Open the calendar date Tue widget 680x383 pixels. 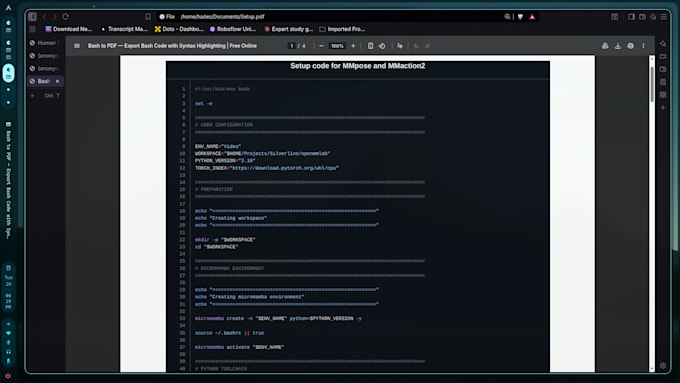[8, 281]
